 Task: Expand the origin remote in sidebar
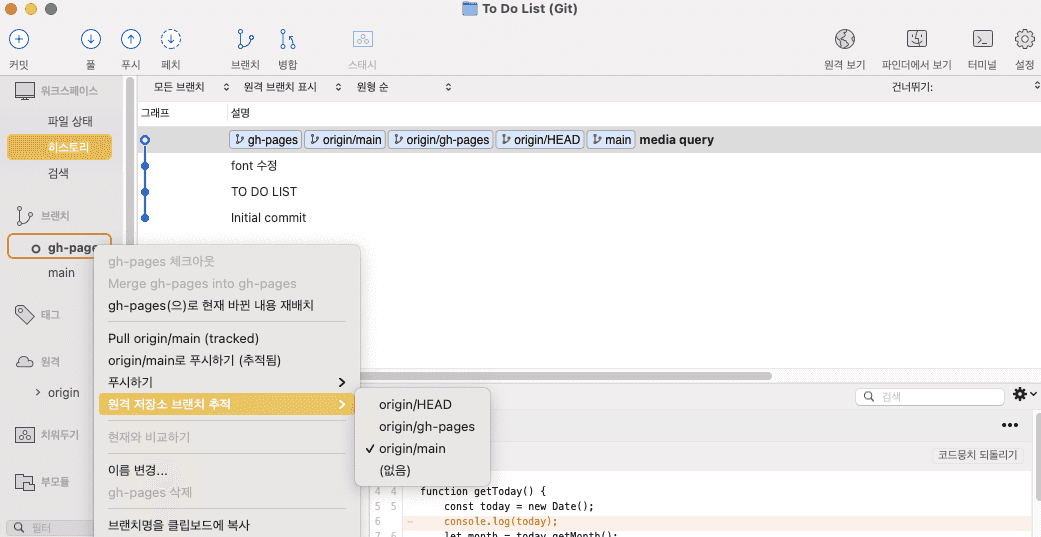(38, 392)
